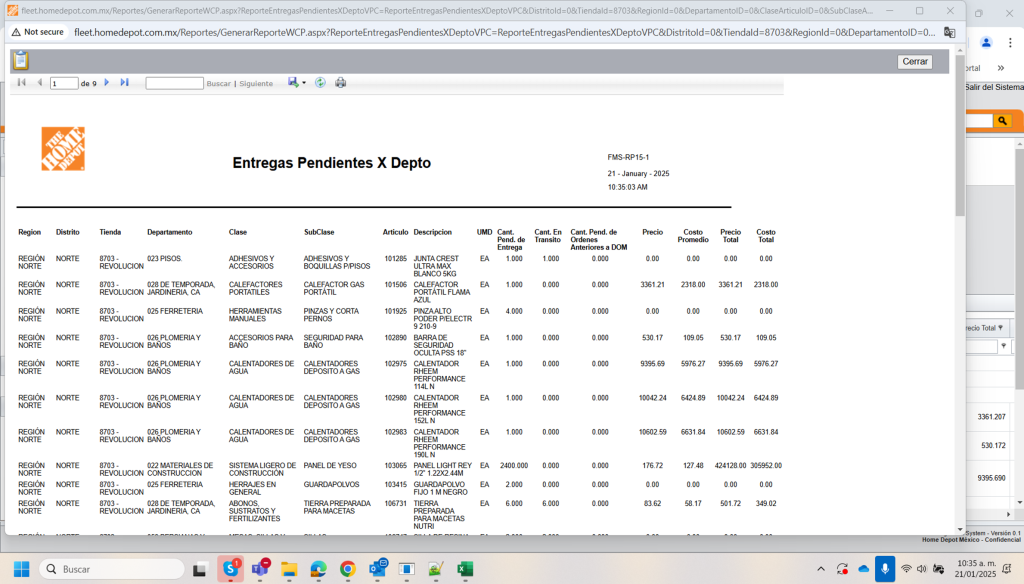Open Microsoft Edge from the taskbar
This screenshot has width=1024, height=584.
coord(318,570)
